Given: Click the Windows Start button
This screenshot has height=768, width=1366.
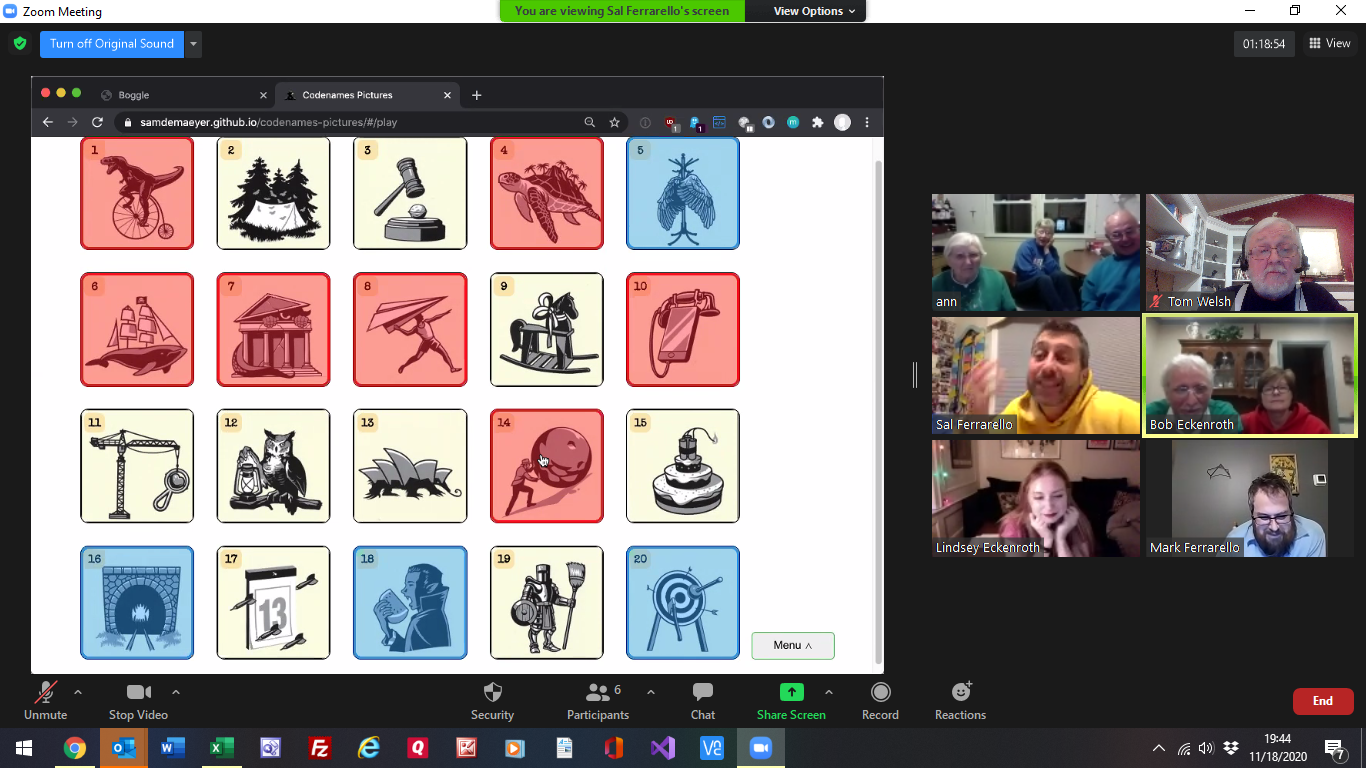Looking at the screenshot, I should tap(24, 748).
